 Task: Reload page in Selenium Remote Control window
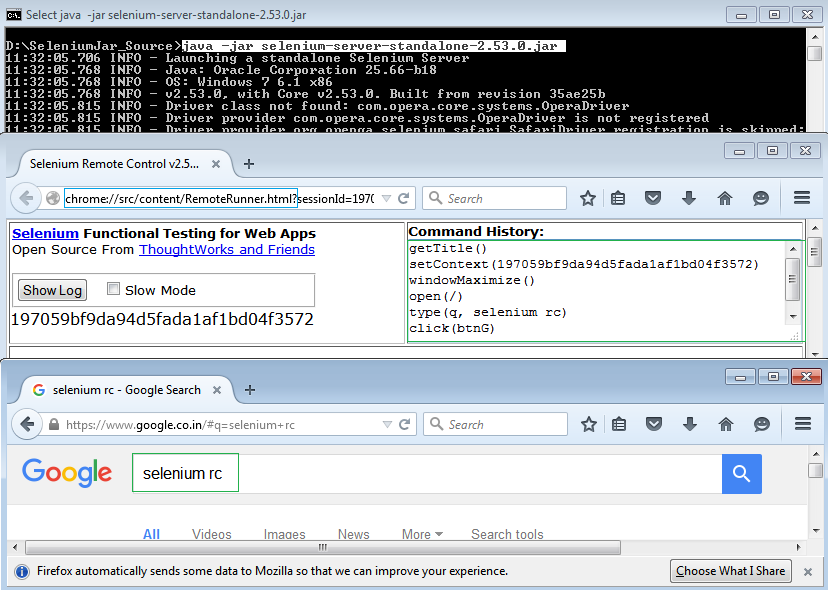pyautogui.click(x=404, y=199)
